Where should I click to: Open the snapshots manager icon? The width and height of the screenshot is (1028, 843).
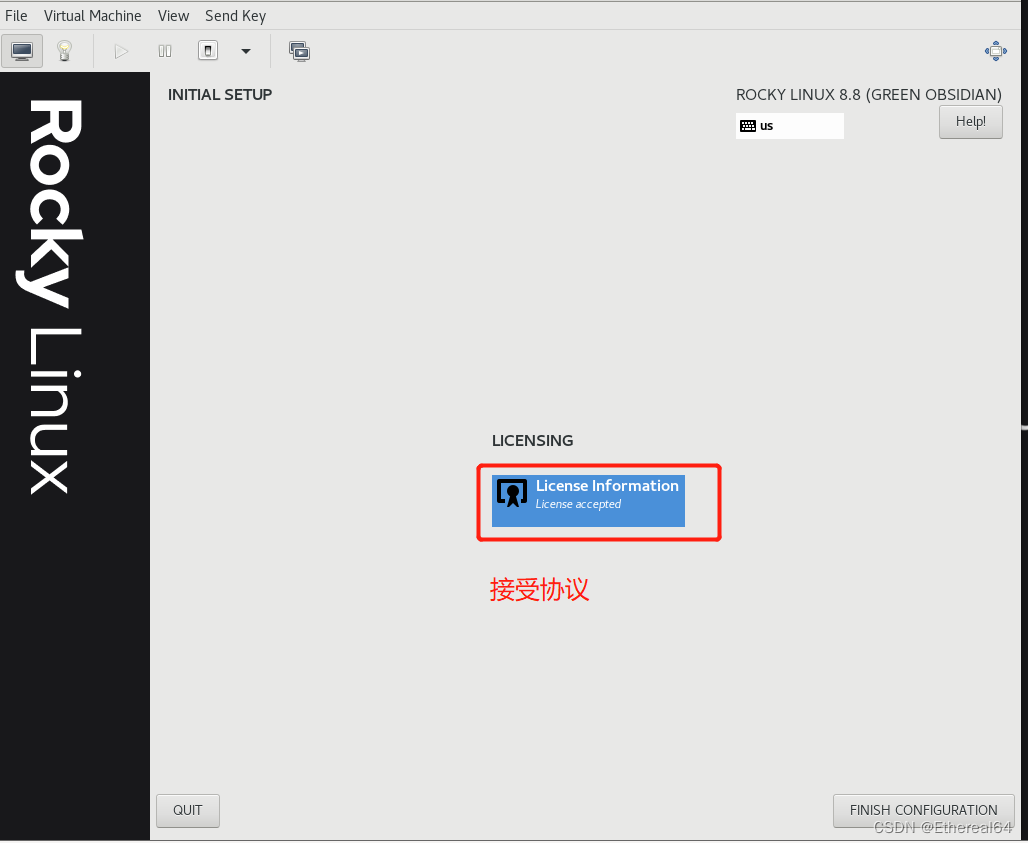point(300,51)
